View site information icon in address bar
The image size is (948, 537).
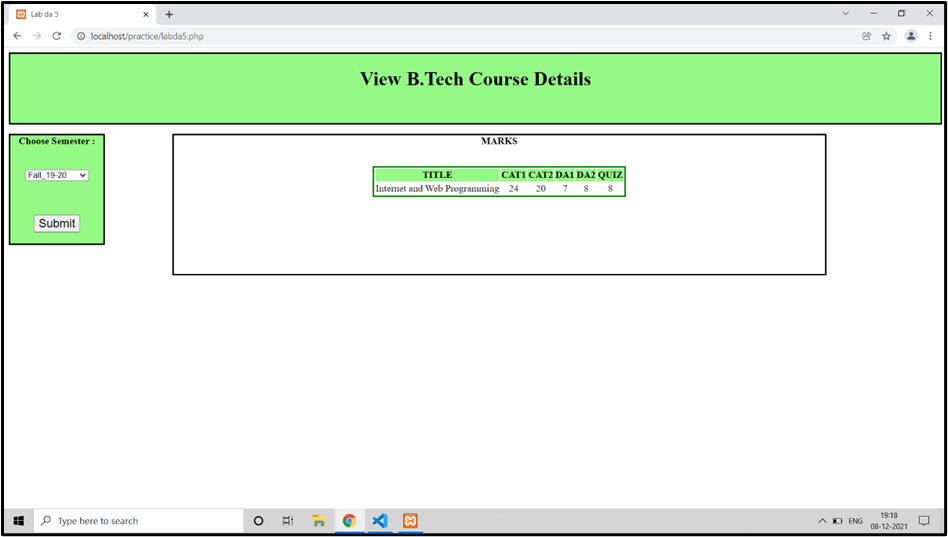[81, 36]
